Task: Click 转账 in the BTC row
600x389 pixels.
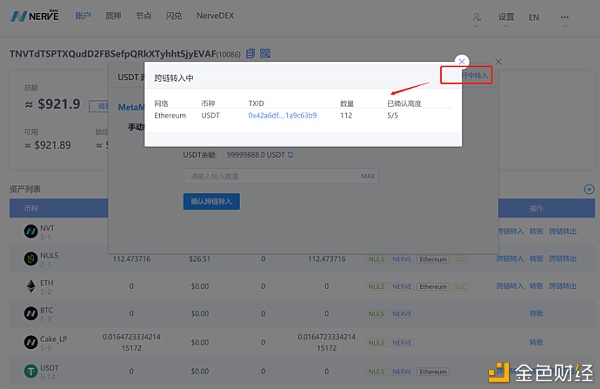Action: (536, 313)
